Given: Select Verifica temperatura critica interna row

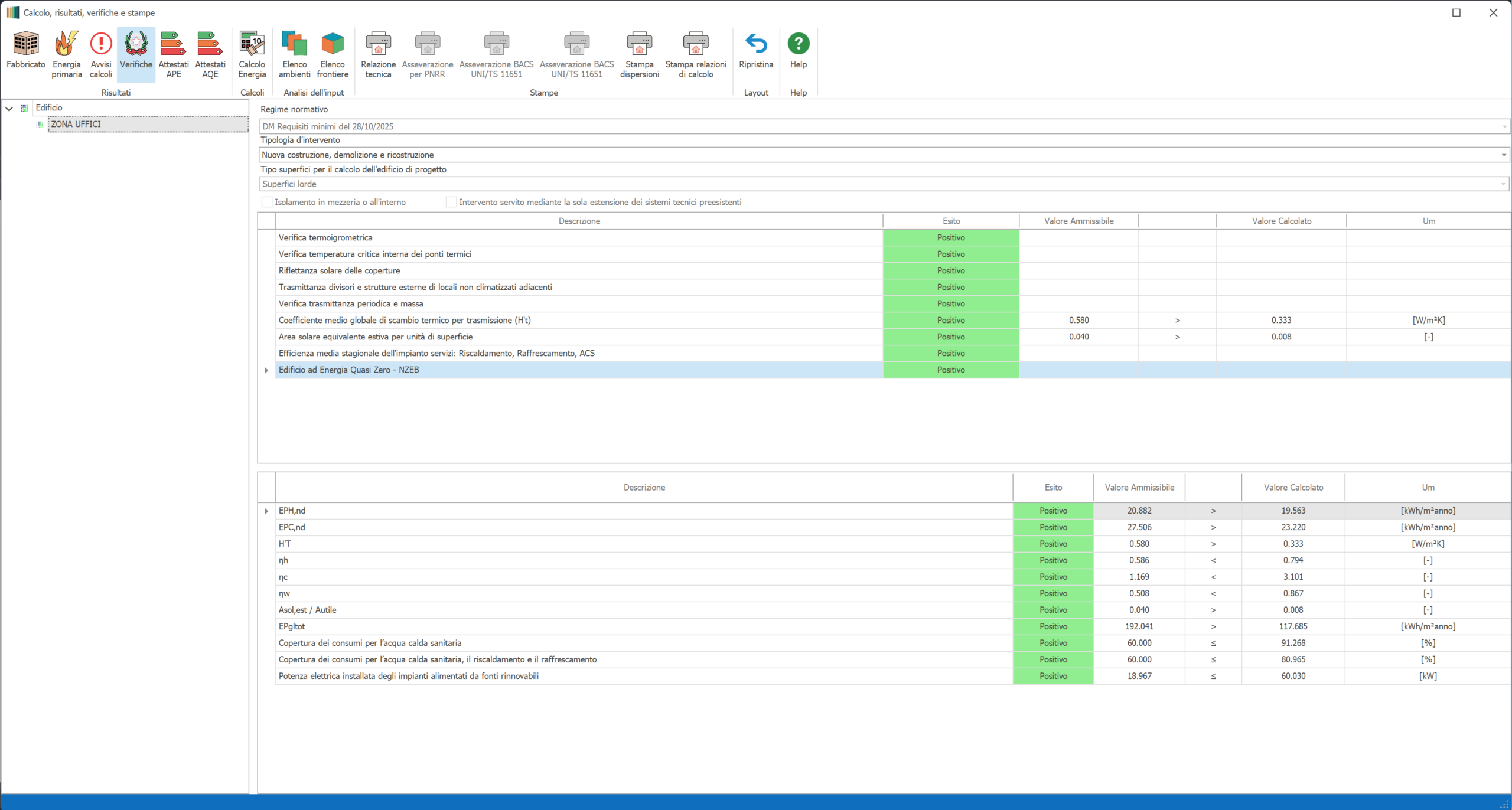Looking at the screenshot, I should [893, 254].
